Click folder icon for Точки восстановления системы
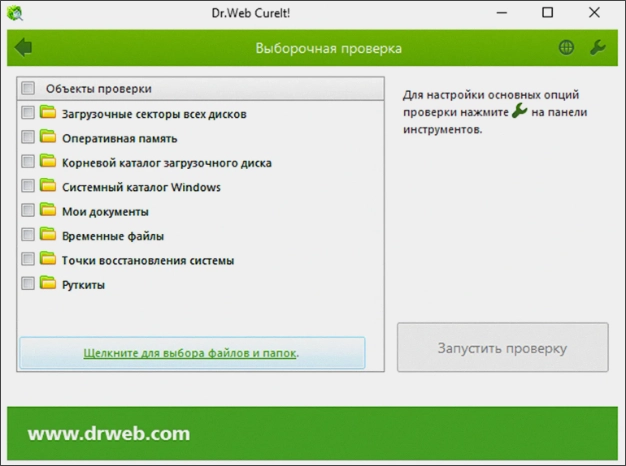 coord(48,258)
